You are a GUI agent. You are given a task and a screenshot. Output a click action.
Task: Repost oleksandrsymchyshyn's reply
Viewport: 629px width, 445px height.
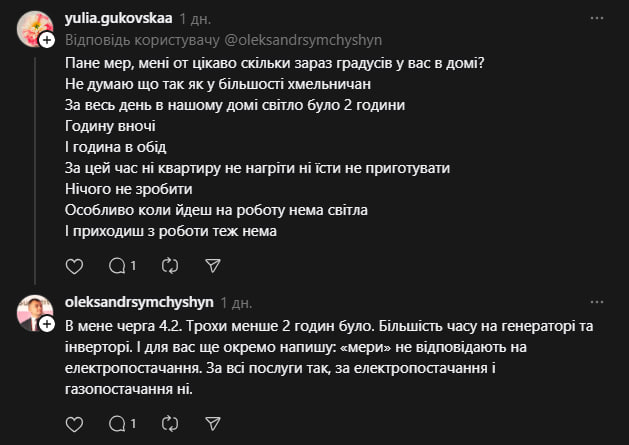pyautogui.click(x=170, y=423)
